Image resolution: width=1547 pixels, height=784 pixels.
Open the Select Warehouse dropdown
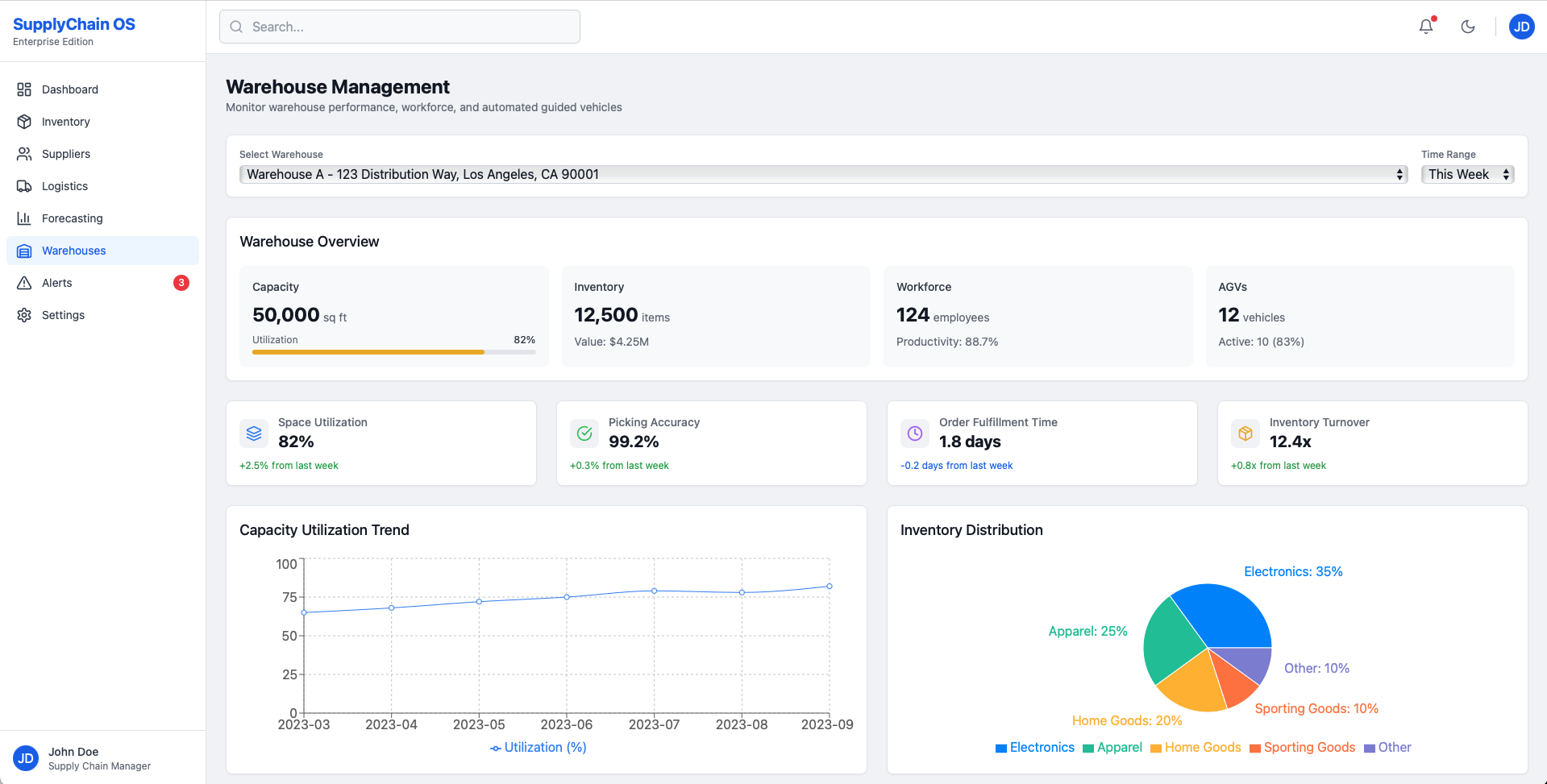pos(823,175)
